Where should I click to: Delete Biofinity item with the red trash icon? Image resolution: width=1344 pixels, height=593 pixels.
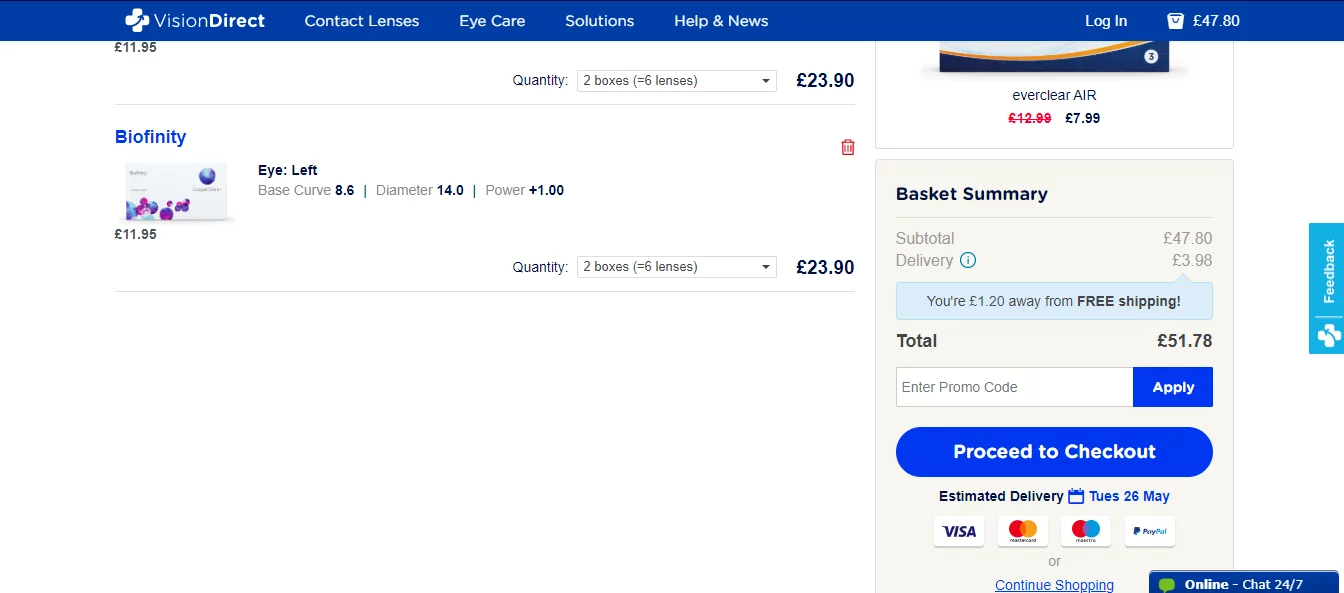(848, 147)
